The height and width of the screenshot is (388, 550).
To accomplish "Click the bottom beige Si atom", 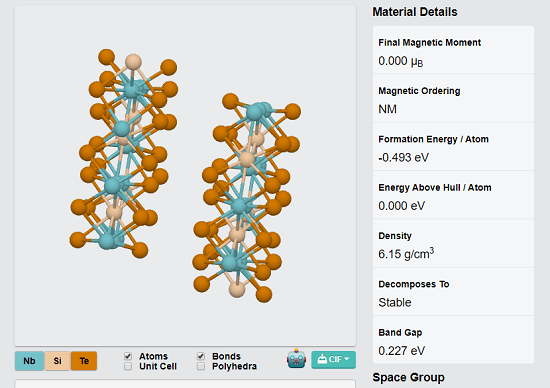I will click(237, 290).
